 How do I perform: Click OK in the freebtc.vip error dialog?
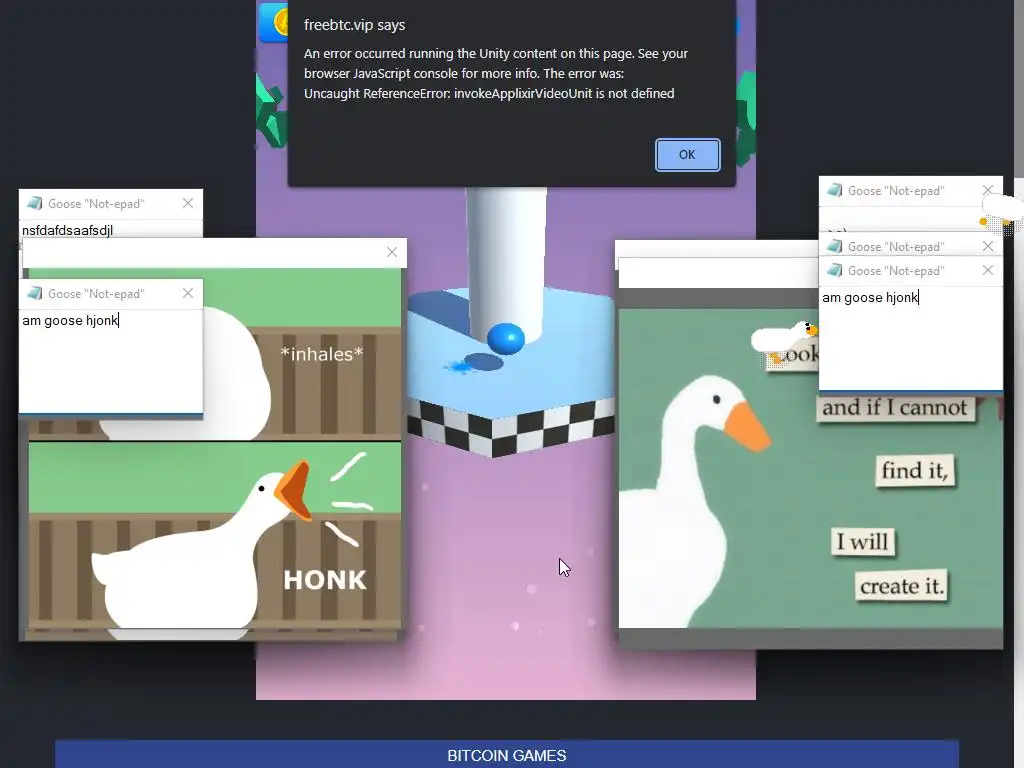[x=687, y=155]
